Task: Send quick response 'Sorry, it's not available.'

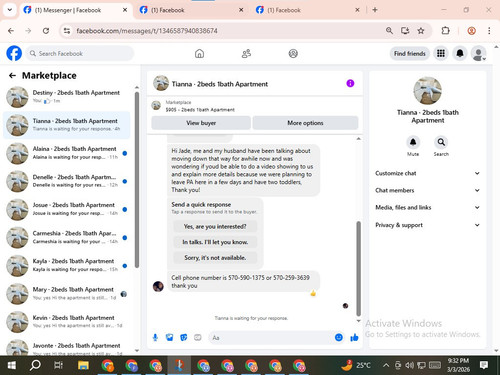Action: point(215,258)
